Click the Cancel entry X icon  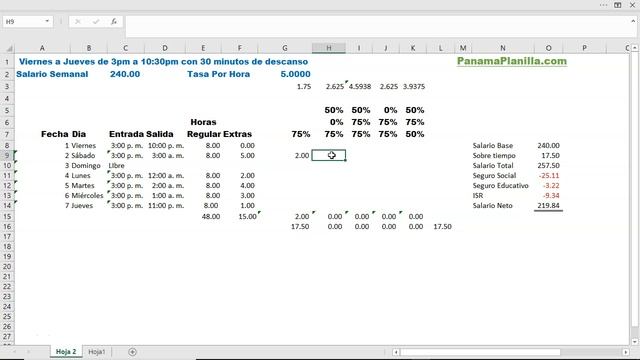[x=78, y=22]
